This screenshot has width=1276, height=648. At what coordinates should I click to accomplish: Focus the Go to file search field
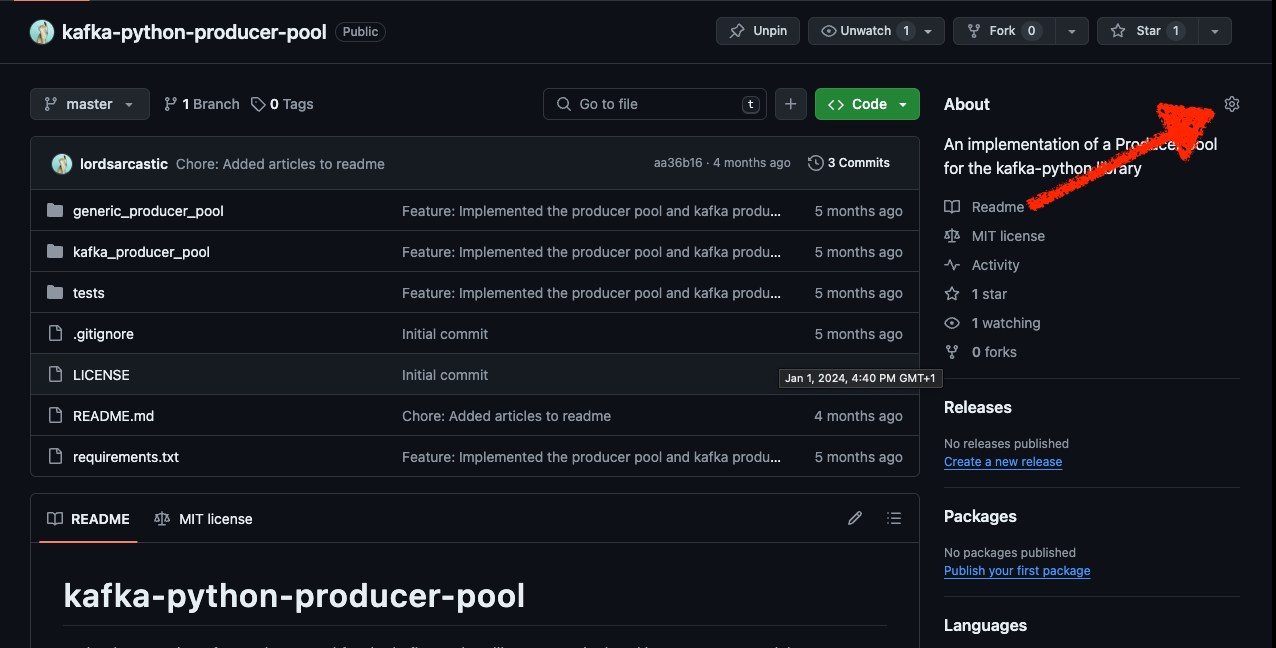point(655,104)
